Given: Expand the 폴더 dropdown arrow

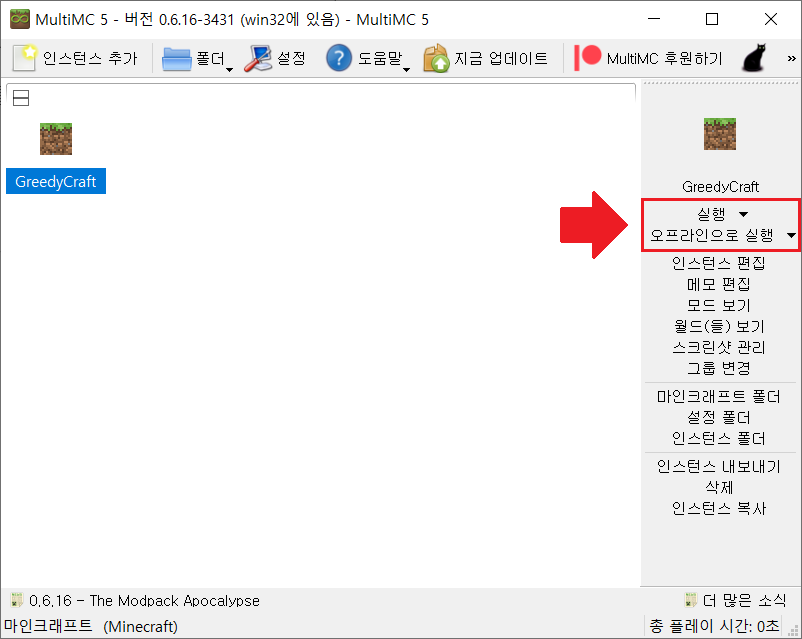Looking at the screenshot, I should (229, 70).
